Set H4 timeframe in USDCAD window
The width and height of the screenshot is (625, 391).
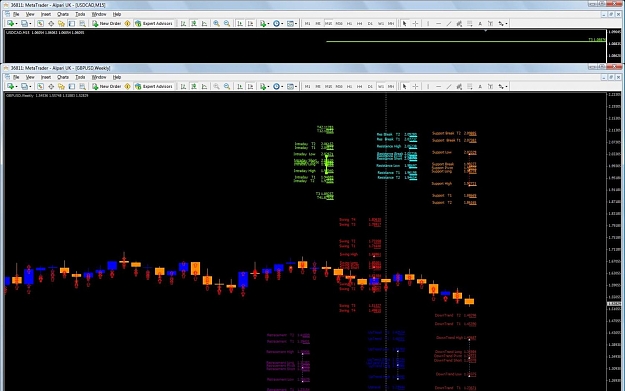click(x=360, y=24)
